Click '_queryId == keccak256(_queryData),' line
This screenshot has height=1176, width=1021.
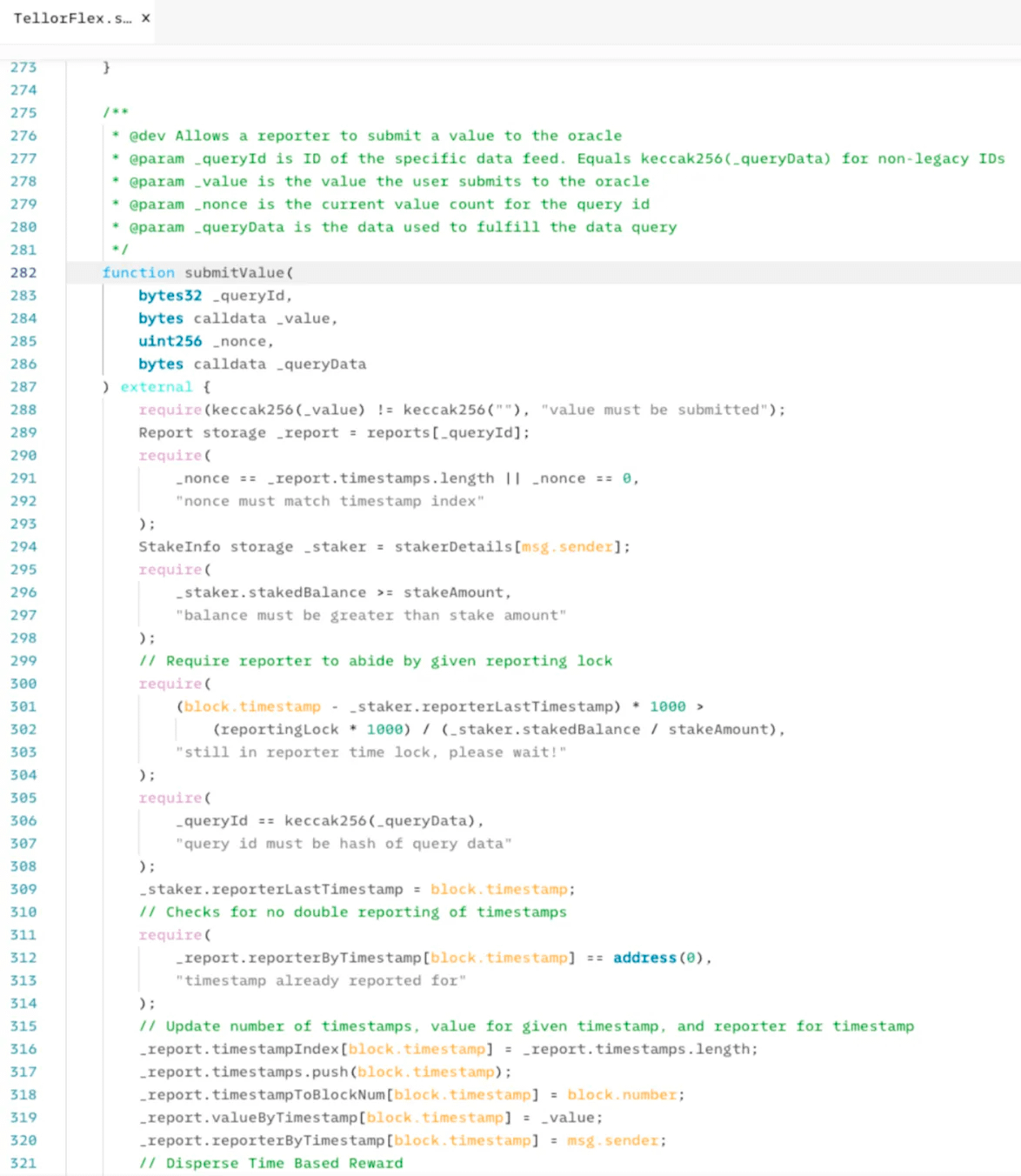coord(330,820)
